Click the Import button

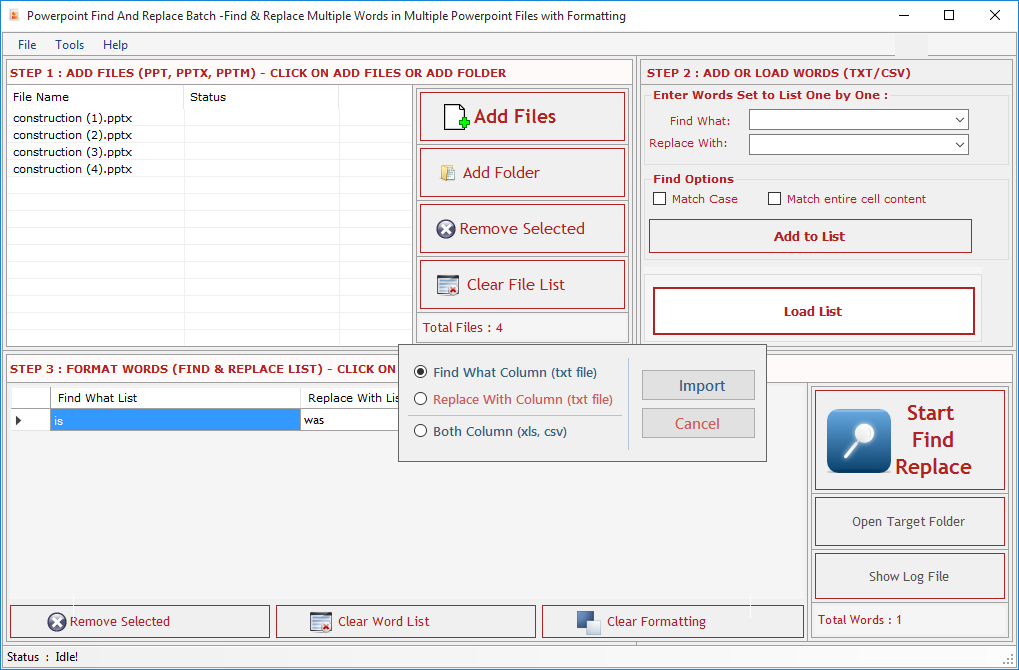[699, 385]
